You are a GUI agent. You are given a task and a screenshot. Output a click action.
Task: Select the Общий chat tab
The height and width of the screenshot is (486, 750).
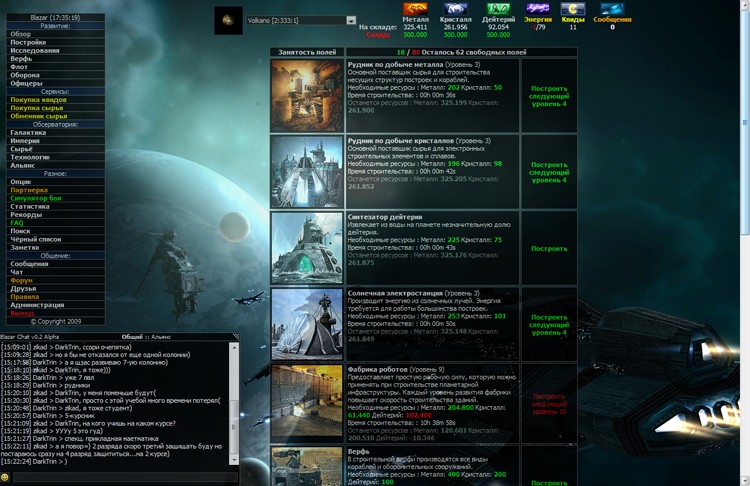coord(132,338)
